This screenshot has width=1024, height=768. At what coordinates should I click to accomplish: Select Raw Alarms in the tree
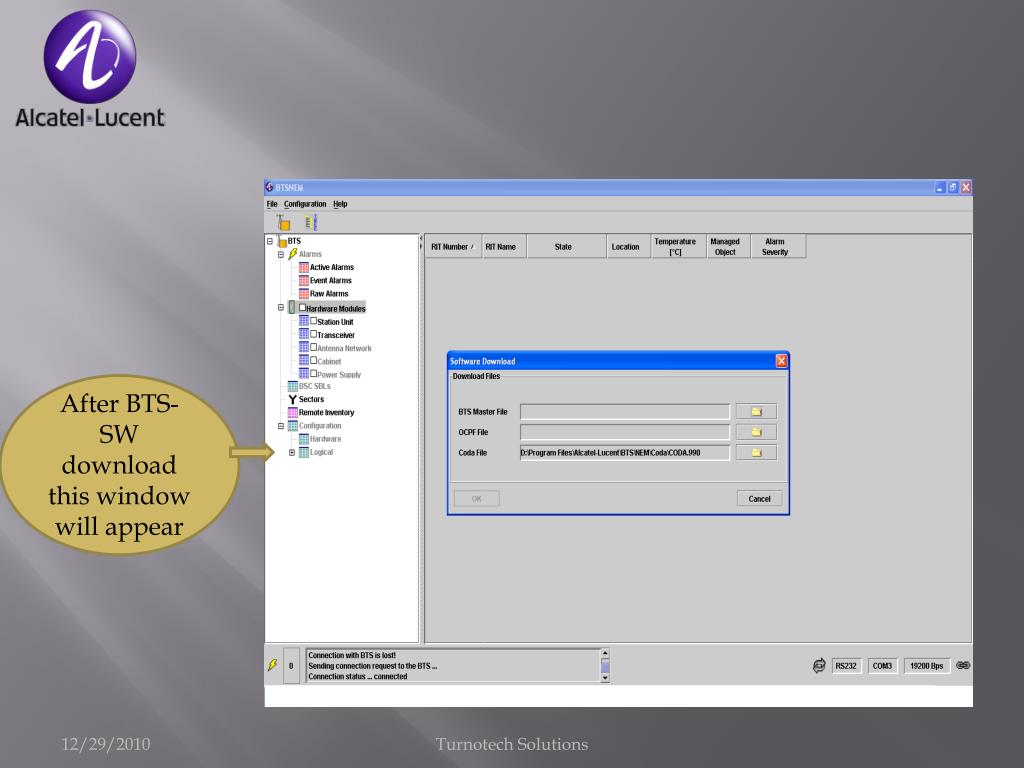coord(329,294)
